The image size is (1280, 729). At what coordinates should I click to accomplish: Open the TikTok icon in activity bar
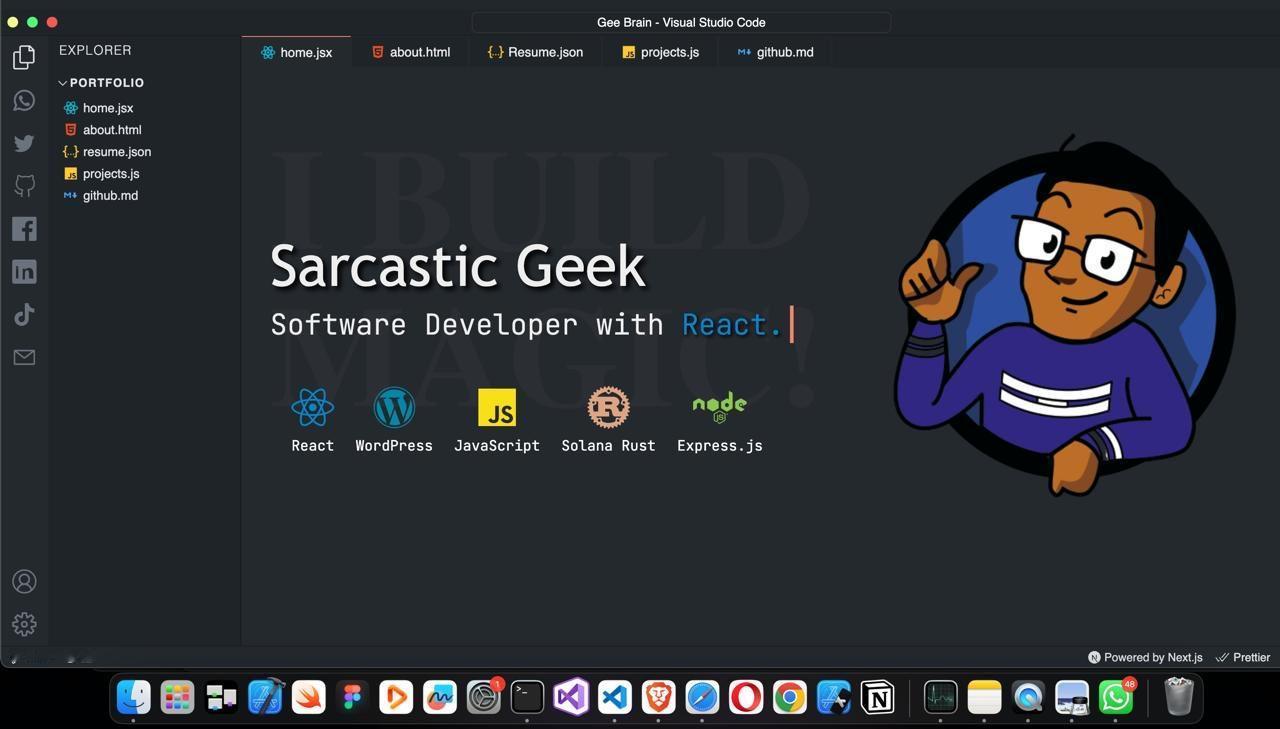point(24,314)
